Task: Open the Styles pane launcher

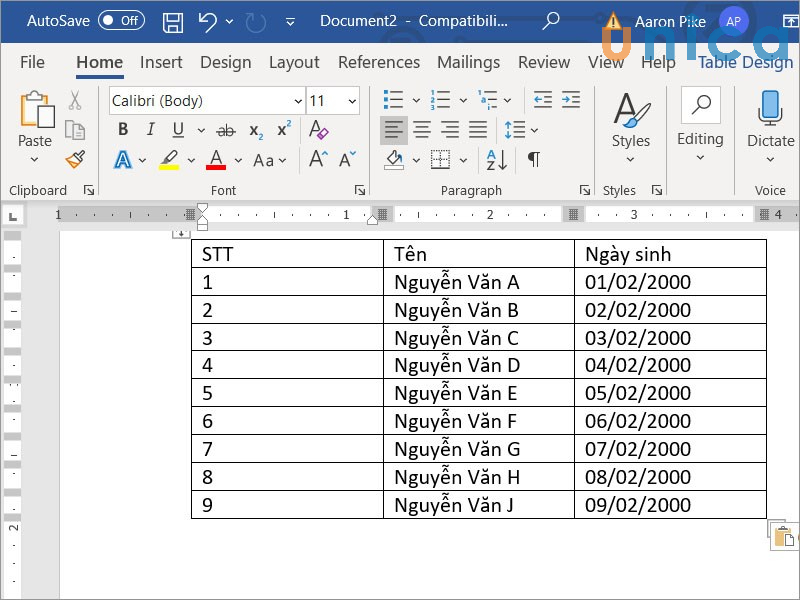Action: point(657,190)
